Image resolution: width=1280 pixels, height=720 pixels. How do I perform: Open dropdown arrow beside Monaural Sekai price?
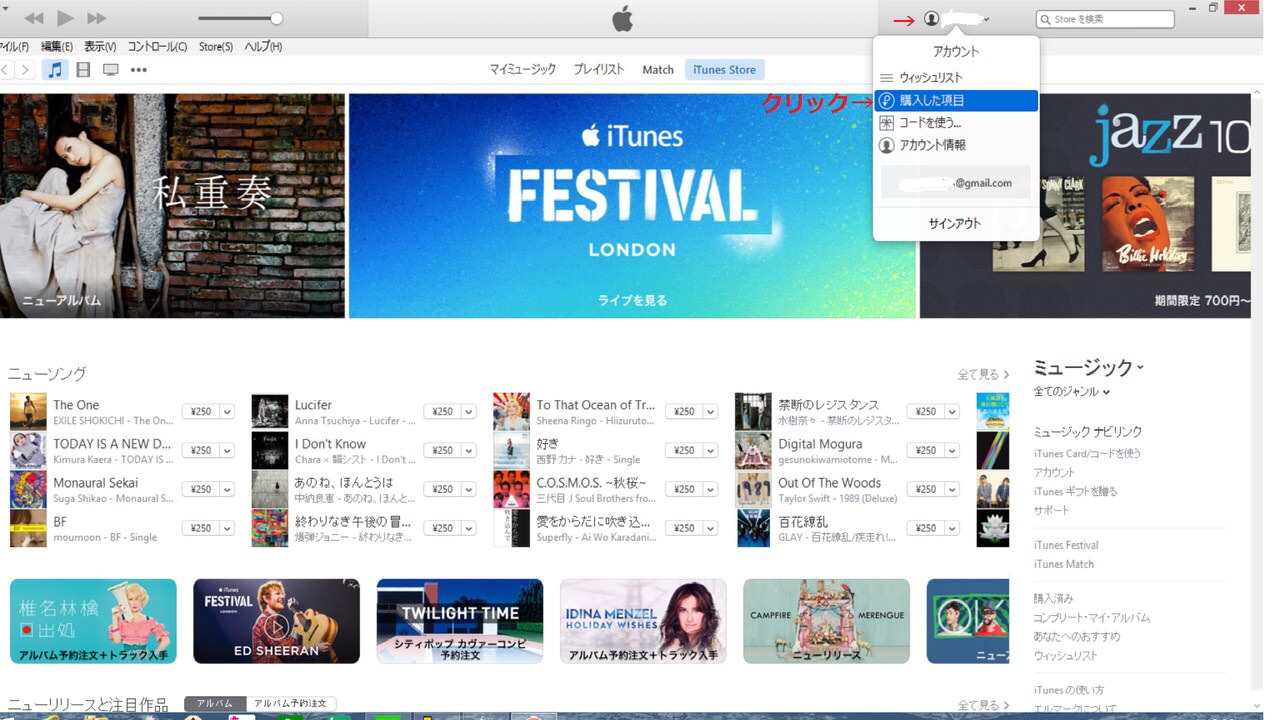click(x=226, y=489)
